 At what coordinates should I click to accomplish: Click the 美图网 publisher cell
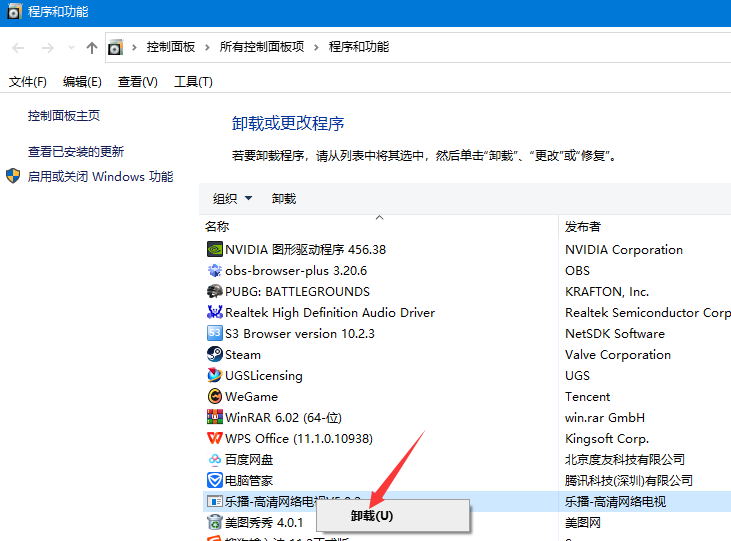pos(583,523)
